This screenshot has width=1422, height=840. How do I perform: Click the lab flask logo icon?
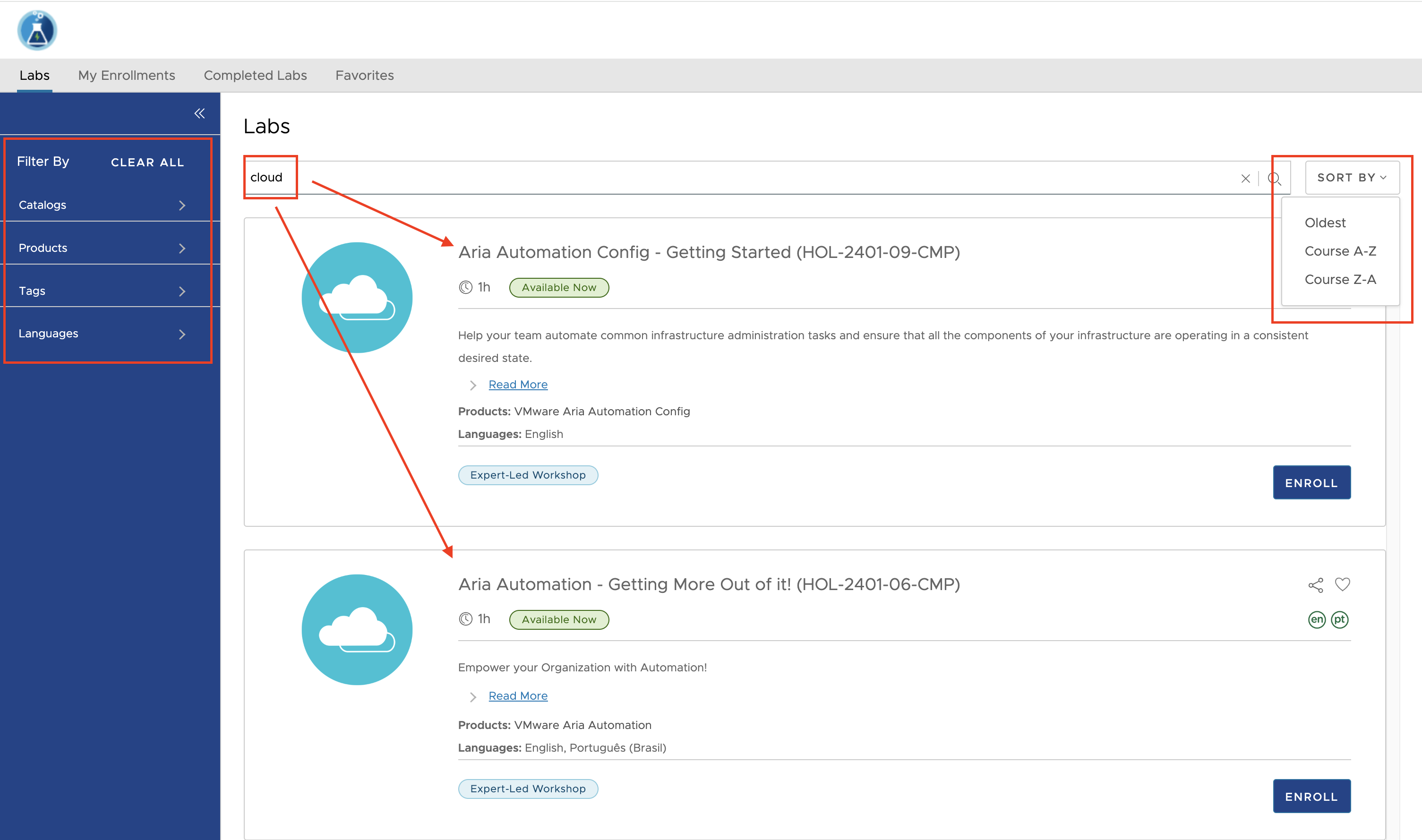(37, 30)
